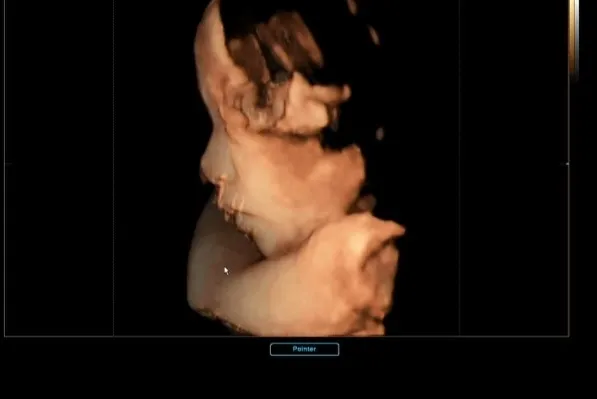Click the Pointer button

click(x=304, y=349)
